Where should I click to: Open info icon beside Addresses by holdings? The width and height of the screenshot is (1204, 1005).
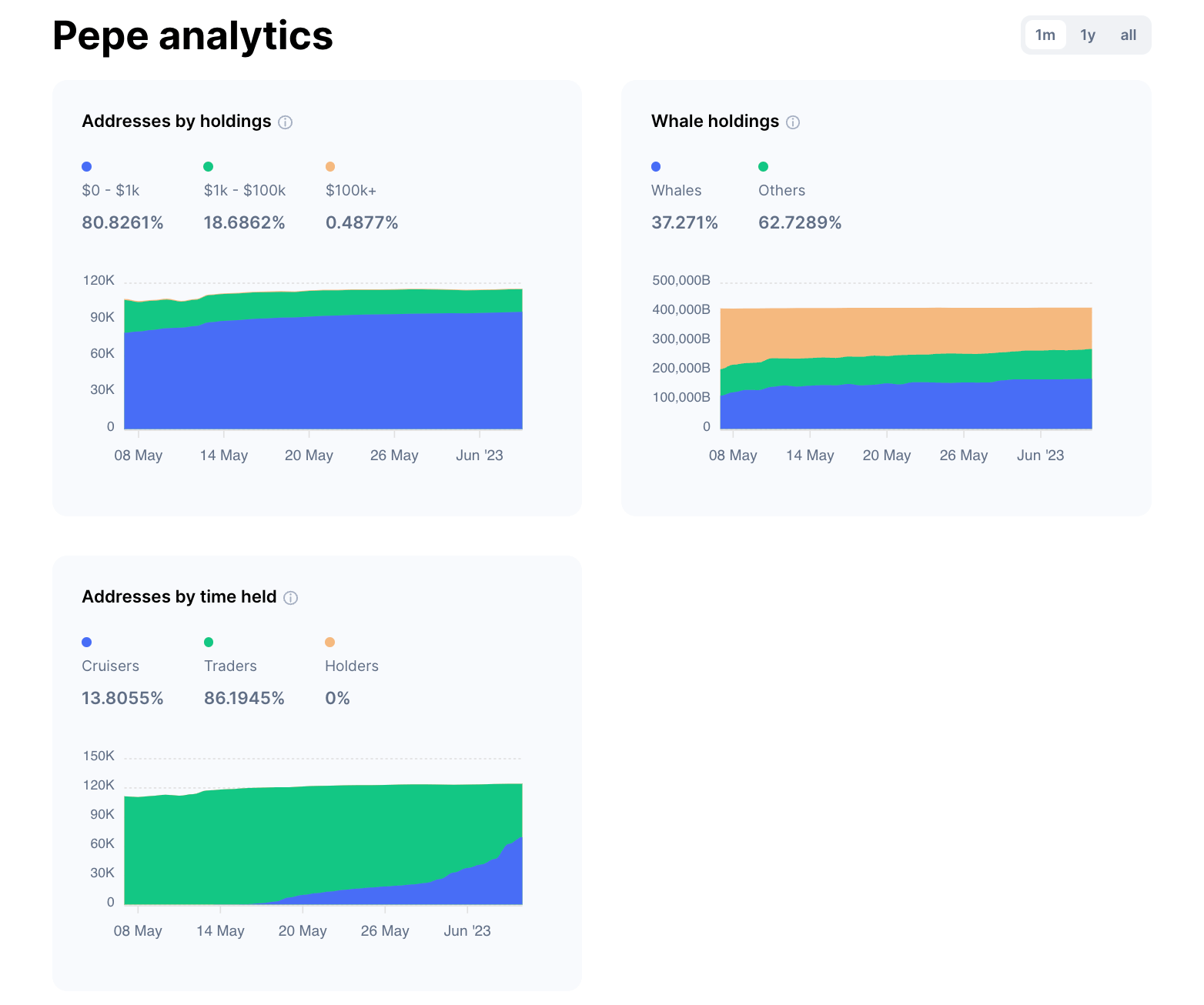pos(285,122)
